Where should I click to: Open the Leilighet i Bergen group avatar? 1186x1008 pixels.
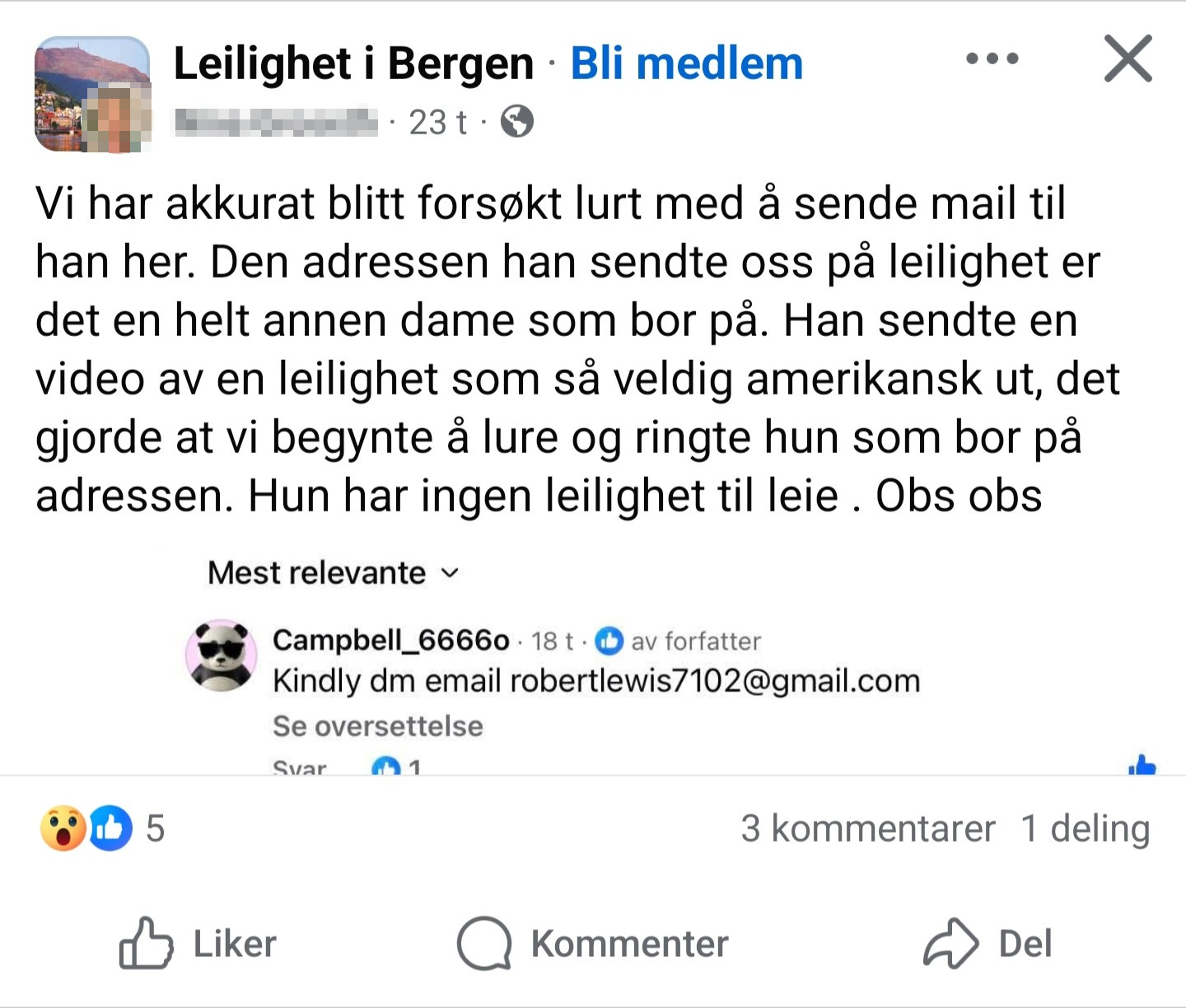point(92,94)
